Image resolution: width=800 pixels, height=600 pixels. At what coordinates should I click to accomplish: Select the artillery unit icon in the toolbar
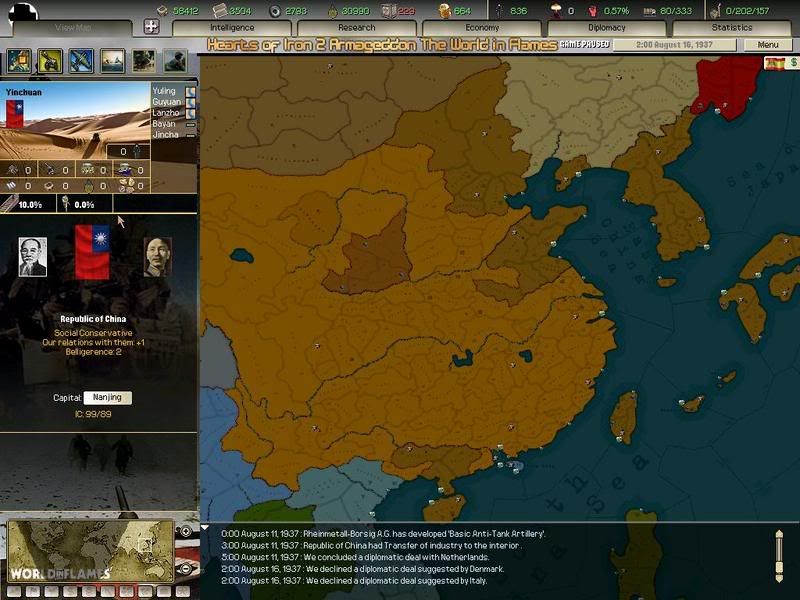click(49, 61)
